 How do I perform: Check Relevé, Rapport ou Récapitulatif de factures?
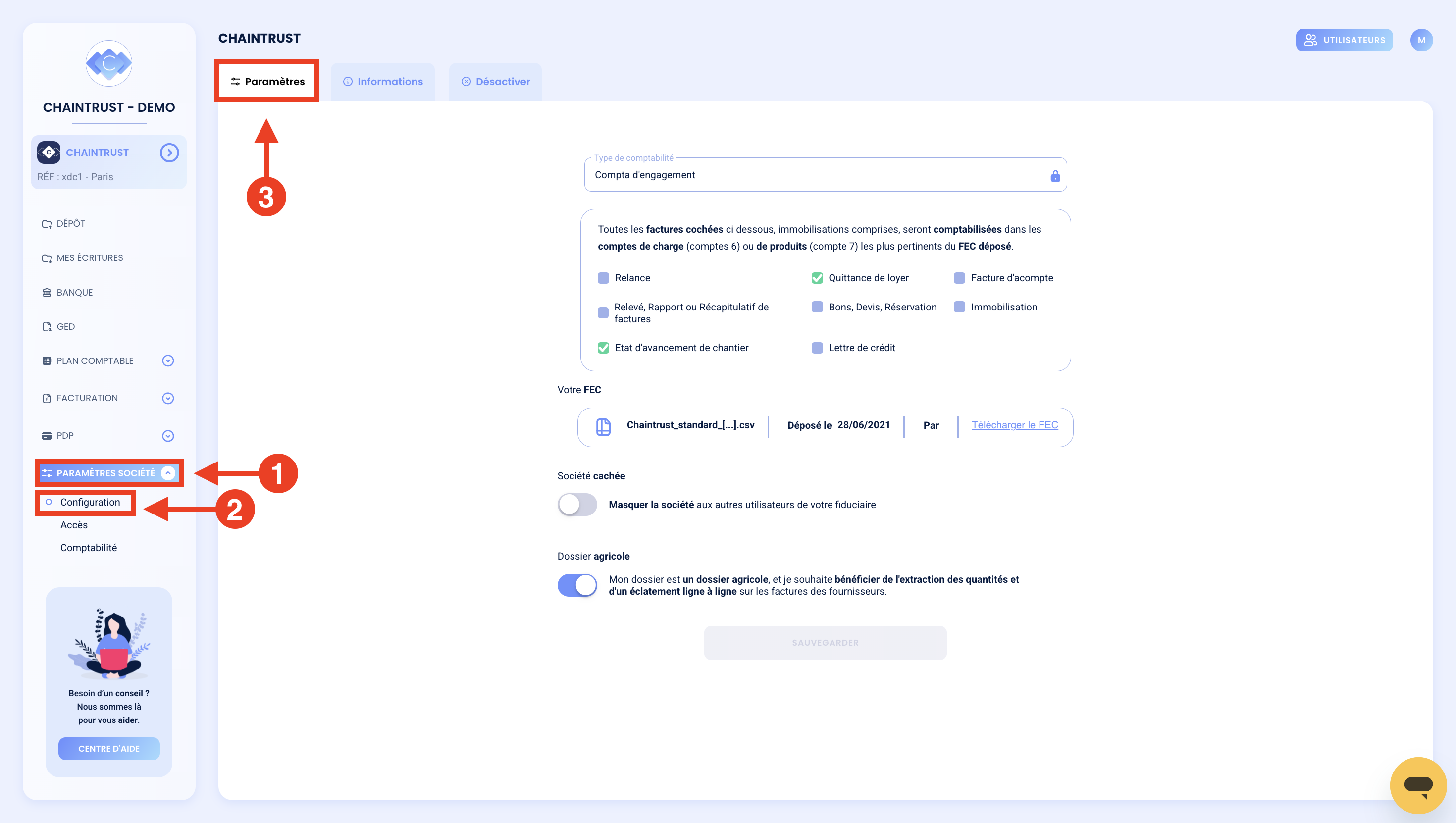pos(603,312)
